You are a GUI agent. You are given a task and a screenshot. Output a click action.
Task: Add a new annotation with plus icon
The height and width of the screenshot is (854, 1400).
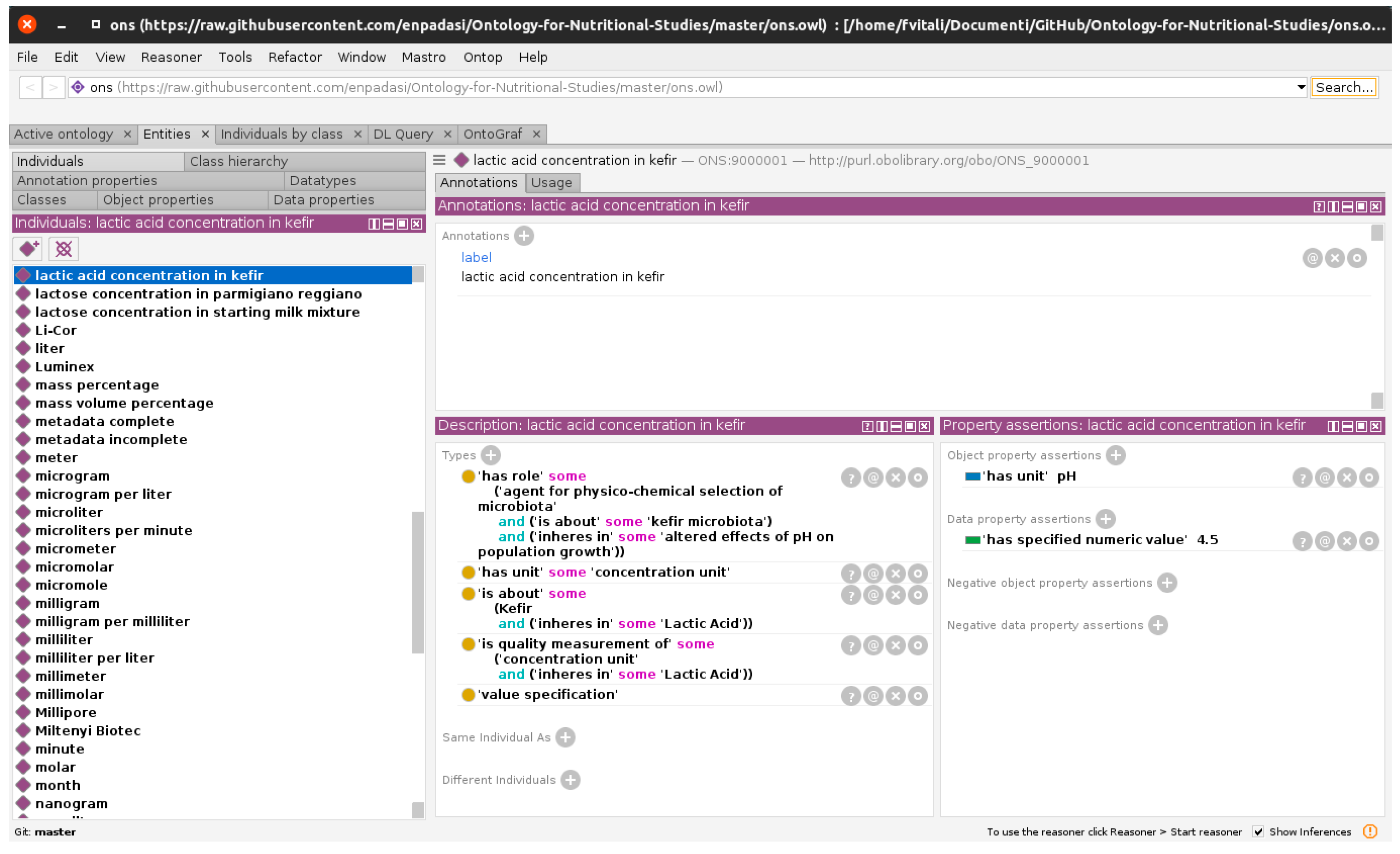524,236
